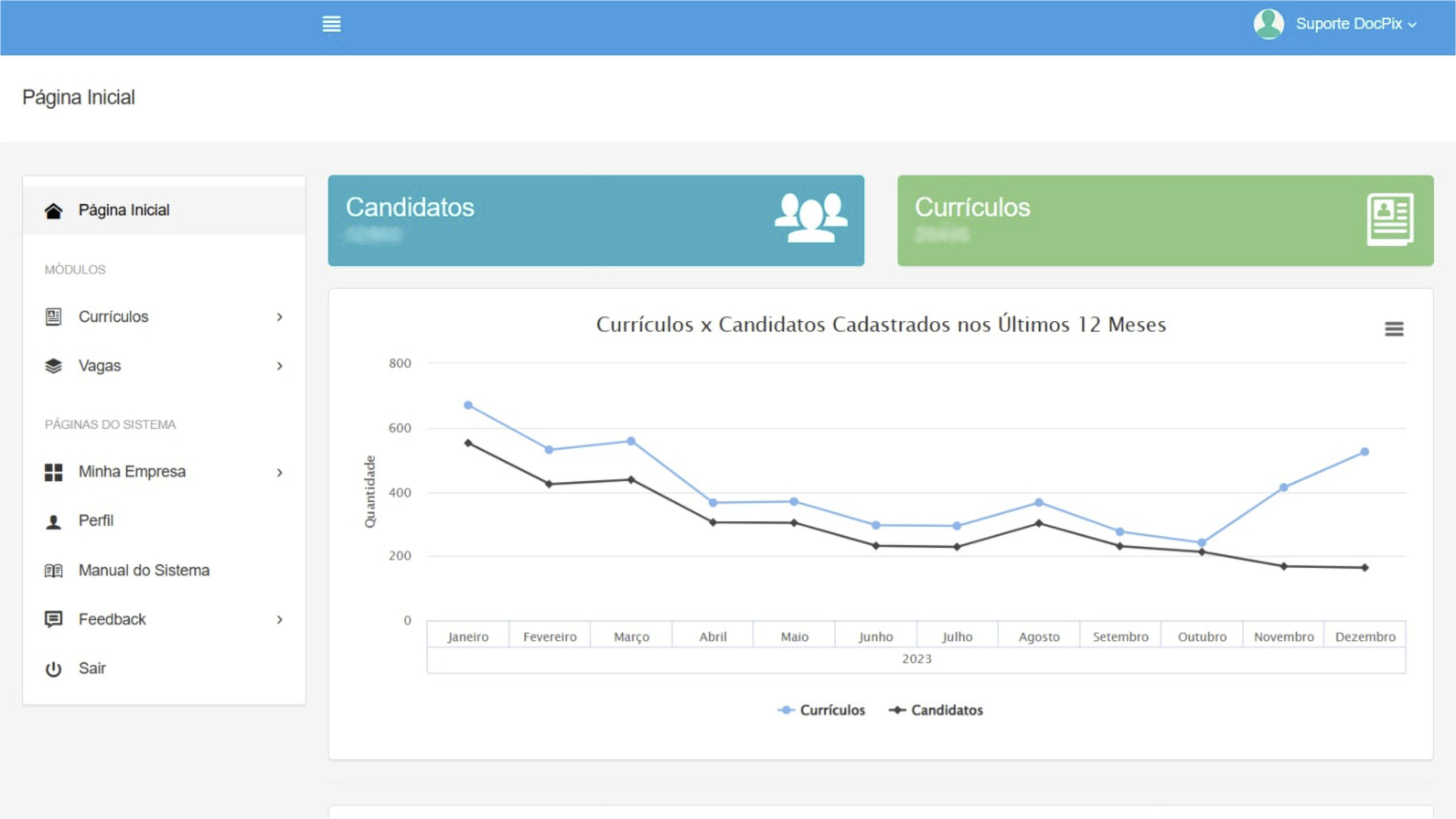Open the chart context menu icon
Image resolution: width=1456 pixels, height=819 pixels.
[x=1393, y=329]
